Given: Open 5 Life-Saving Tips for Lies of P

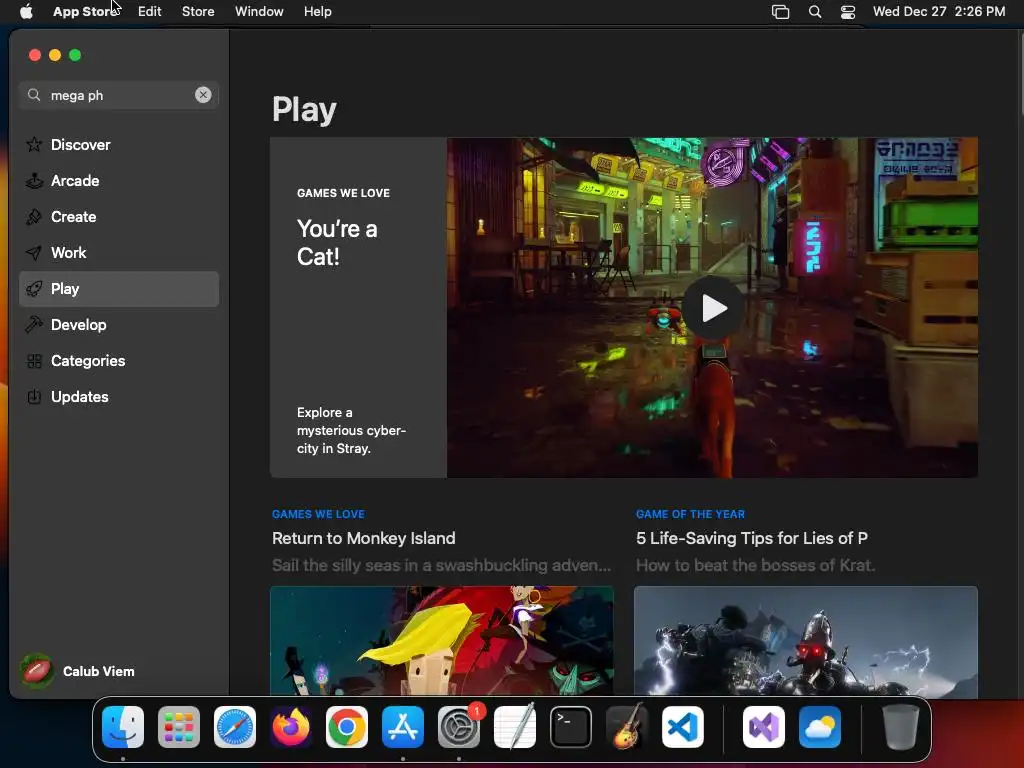Looking at the screenshot, I should coord(752,538).
